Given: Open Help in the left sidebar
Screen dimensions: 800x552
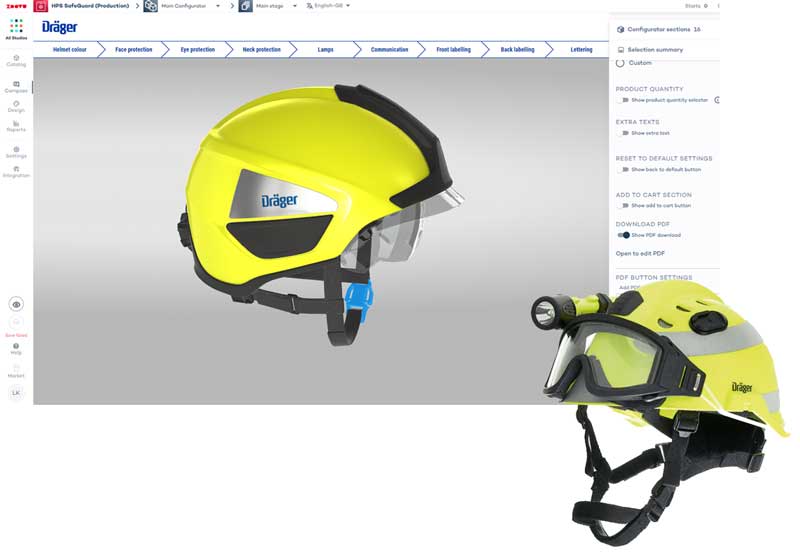Looking at the screenshot, I should [16, 349].
